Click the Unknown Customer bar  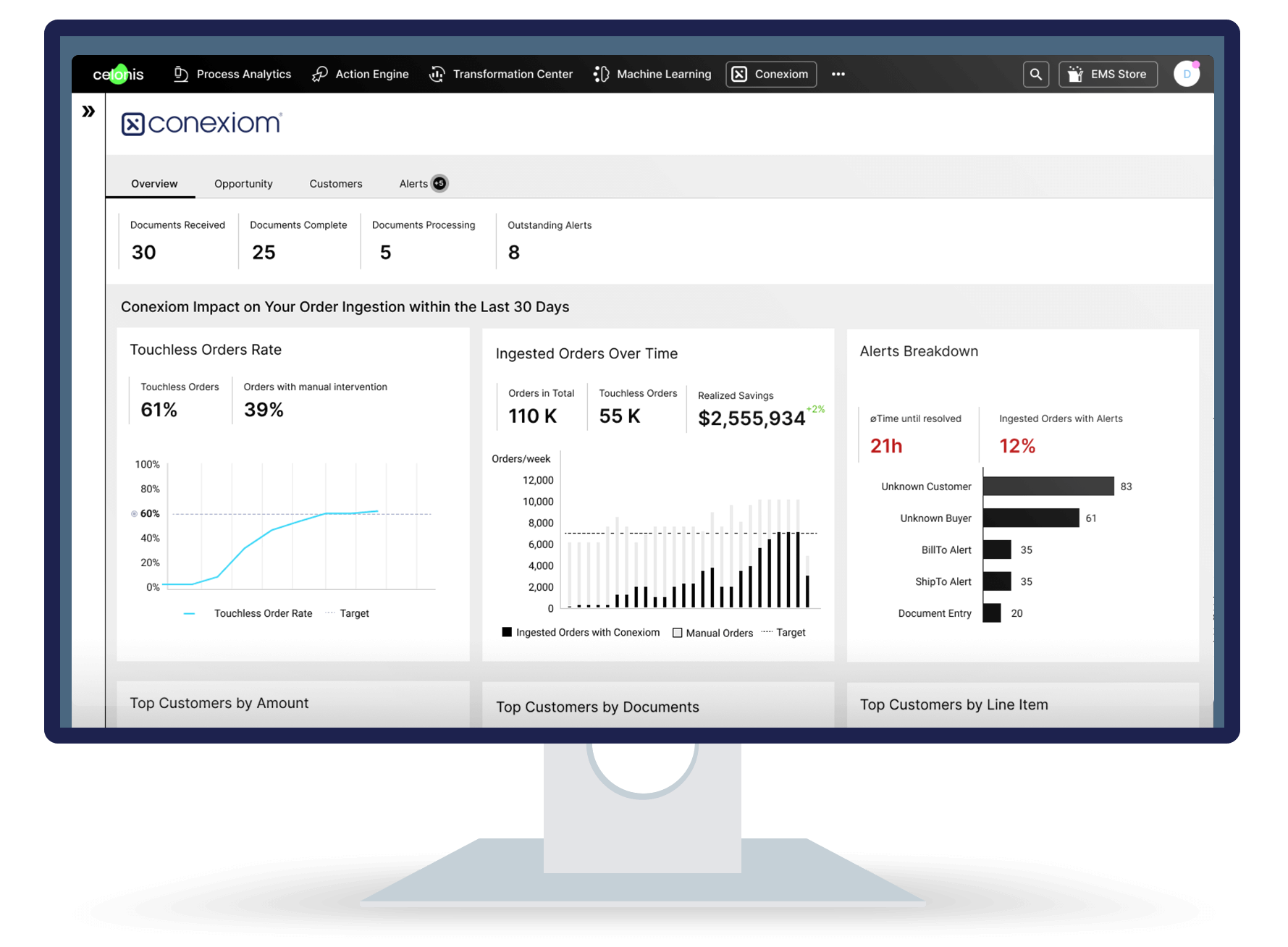[1048, 486]
